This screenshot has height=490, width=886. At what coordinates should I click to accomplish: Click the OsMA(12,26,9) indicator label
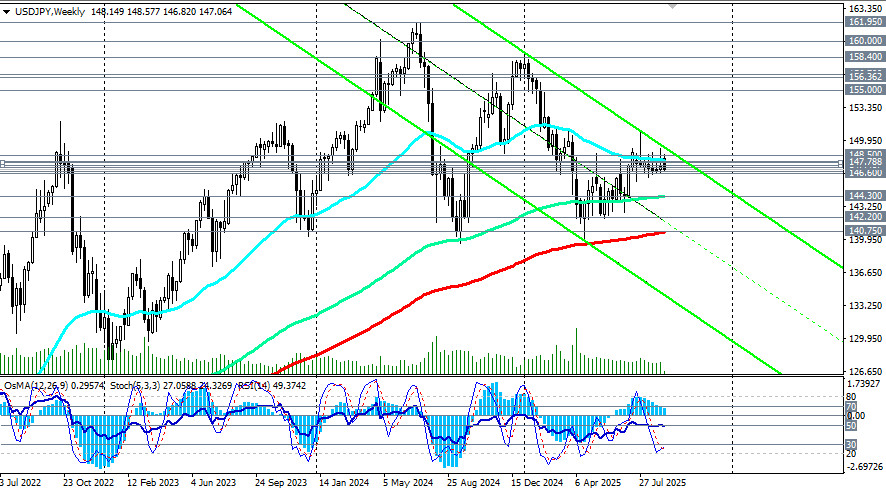click(x=37, y=384)
